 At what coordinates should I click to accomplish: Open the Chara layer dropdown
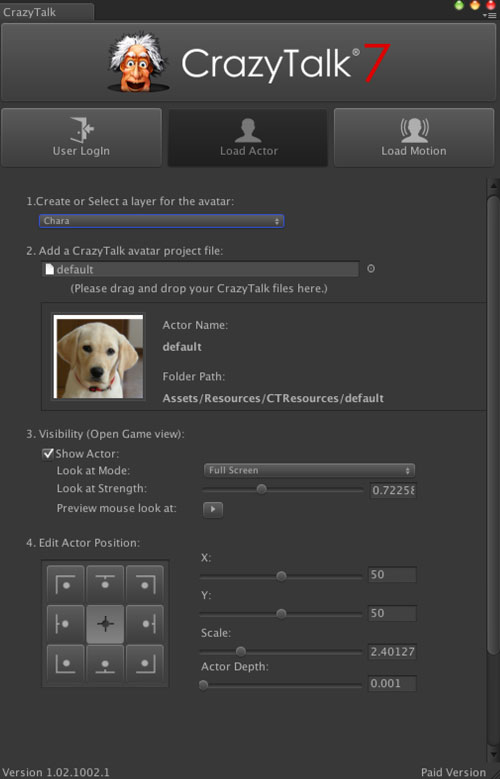point(162,221)
